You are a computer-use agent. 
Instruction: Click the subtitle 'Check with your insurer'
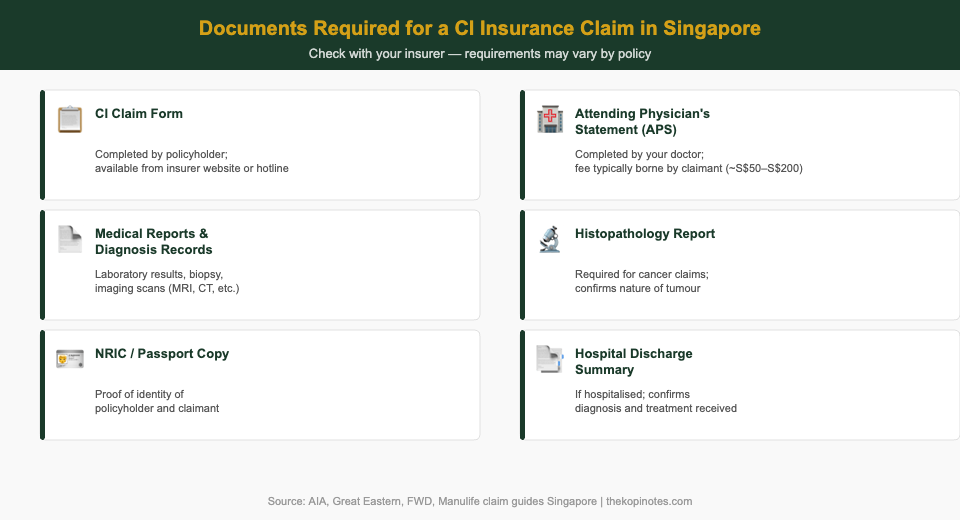pyautogui.click(x=480, y=54)
